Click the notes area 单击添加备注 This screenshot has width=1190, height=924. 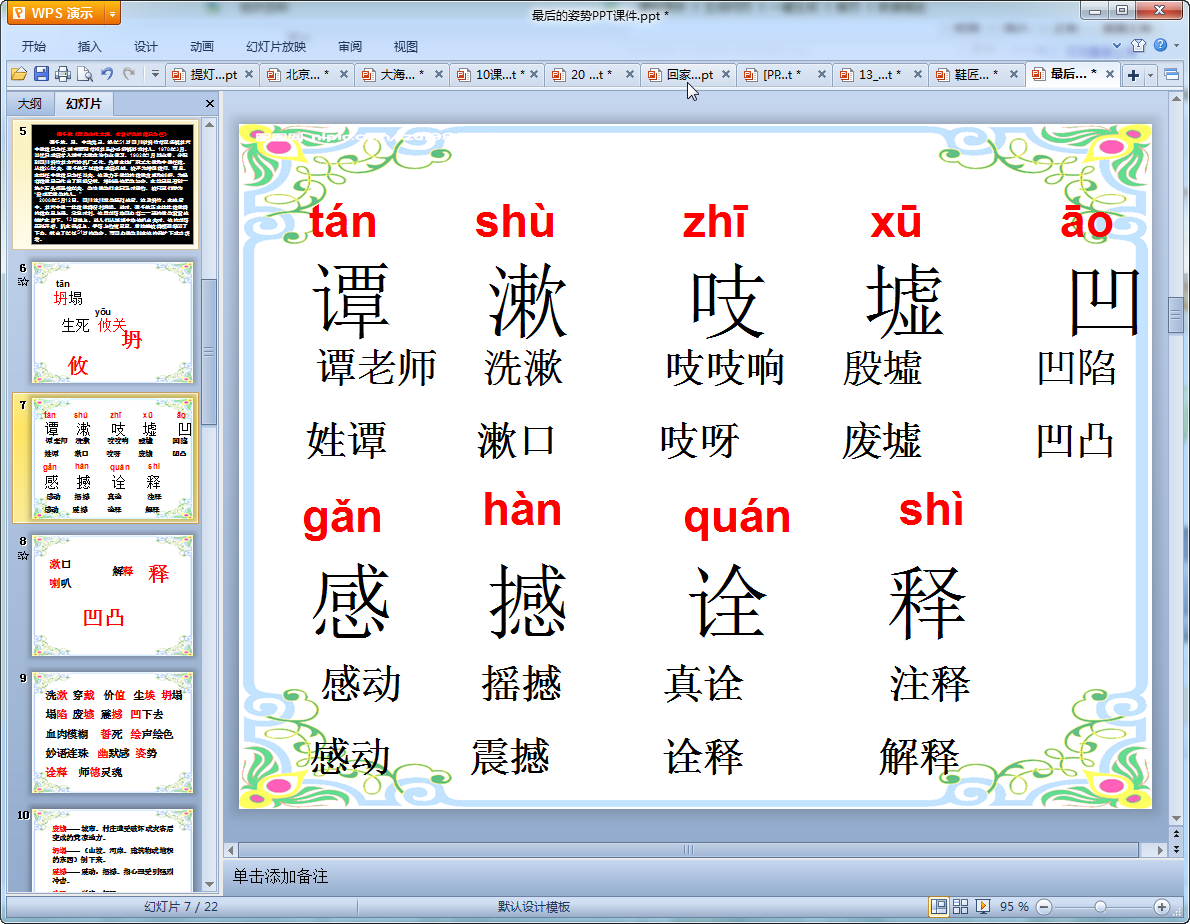coord(280,876)
